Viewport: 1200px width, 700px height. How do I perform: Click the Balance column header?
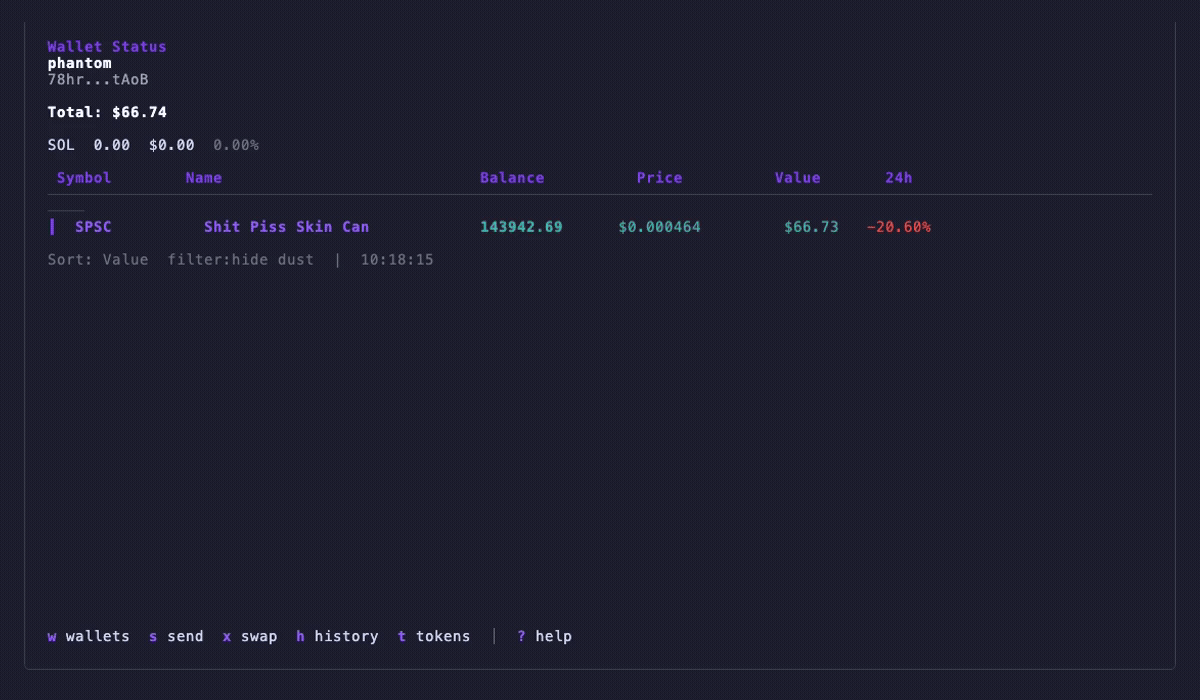pos(512,178)
